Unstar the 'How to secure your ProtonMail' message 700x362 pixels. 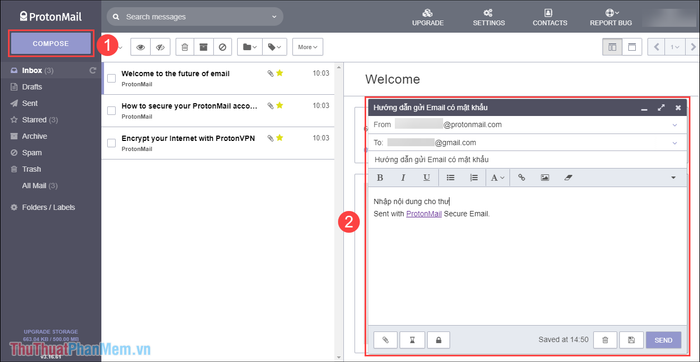tap(280, 105)
